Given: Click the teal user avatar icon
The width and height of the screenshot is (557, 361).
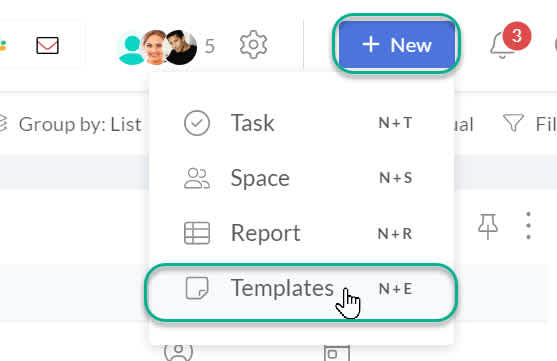Looking at the screenshot, I should click(x=131, y=48).
